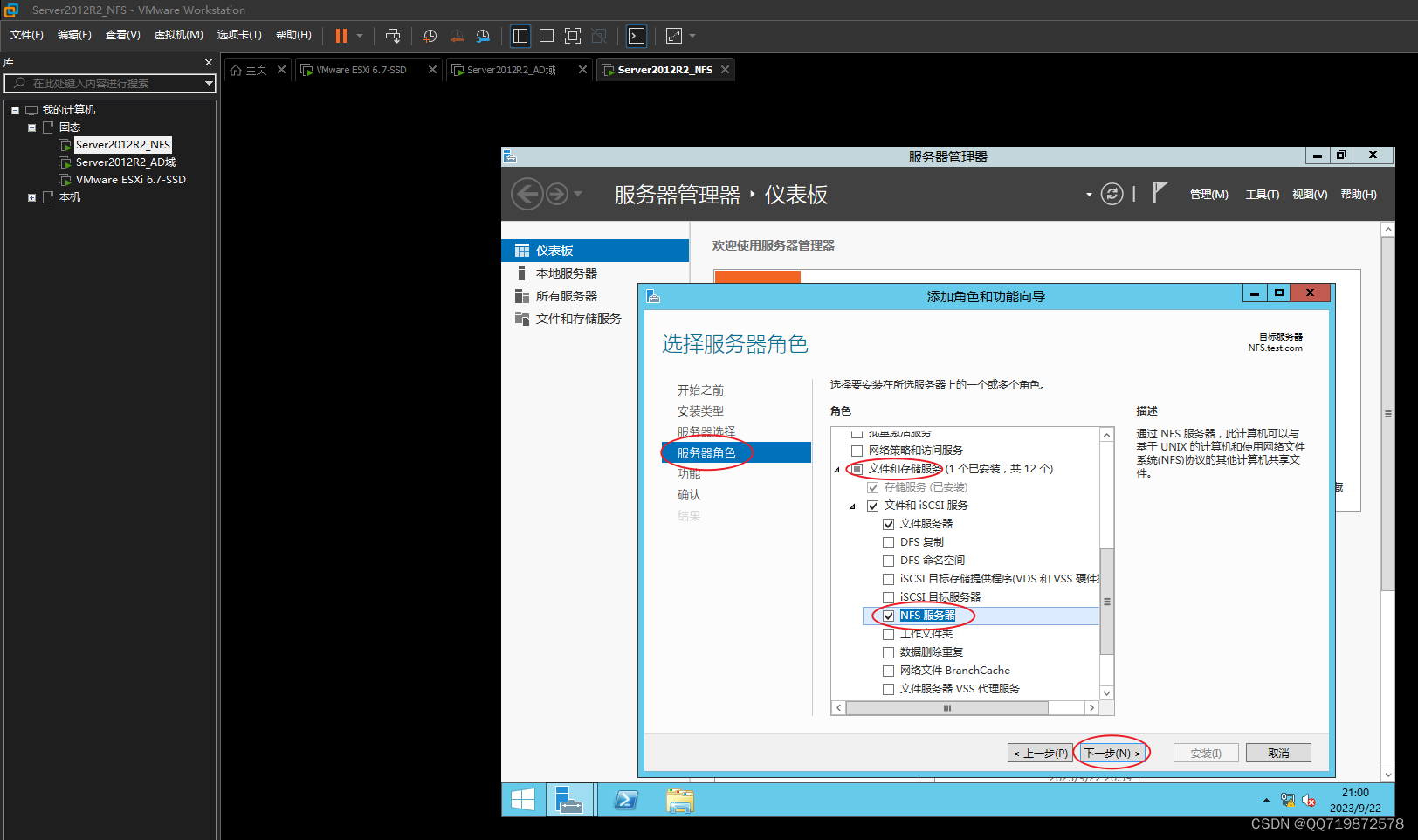The width and height of the screenshot is (1418, 840).
Task: Click the send Ctrl+Alt+Del toolbar icon
Action: point(393,36)
